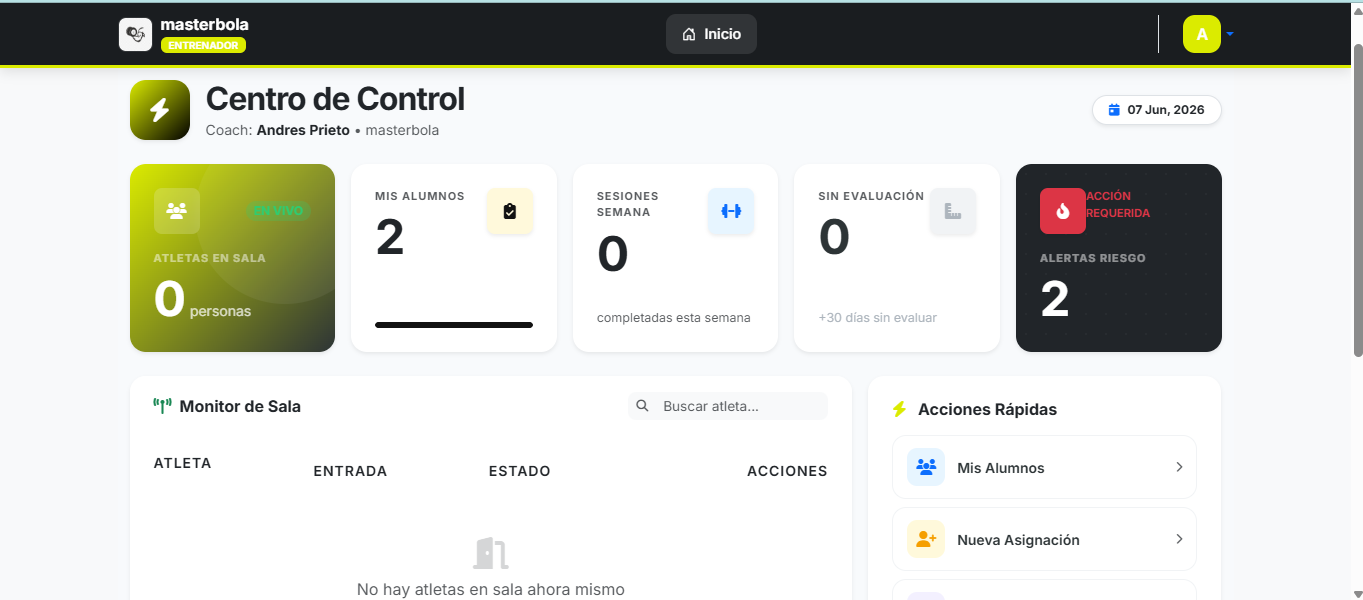Image resolution: width=1363 pixels, height=600 pixels.
Task: Open the Inicio navigation item
Action: pos(711,34)
